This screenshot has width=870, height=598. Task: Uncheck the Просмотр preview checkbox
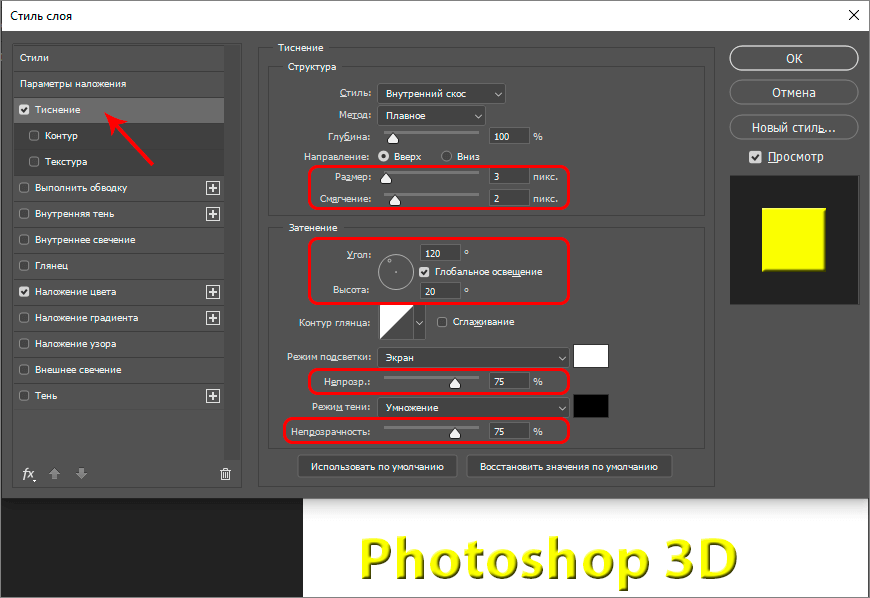[x=756, y=158]
